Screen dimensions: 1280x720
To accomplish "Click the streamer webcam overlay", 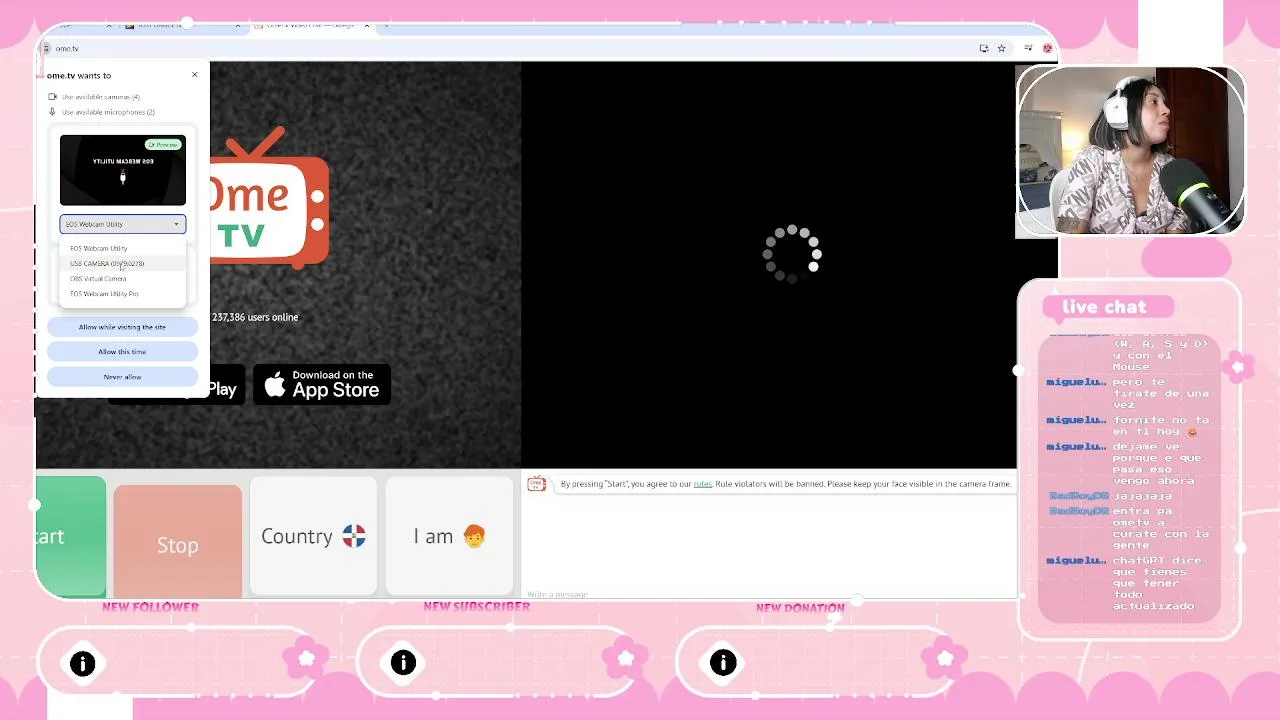I will tap(1130, 152).
